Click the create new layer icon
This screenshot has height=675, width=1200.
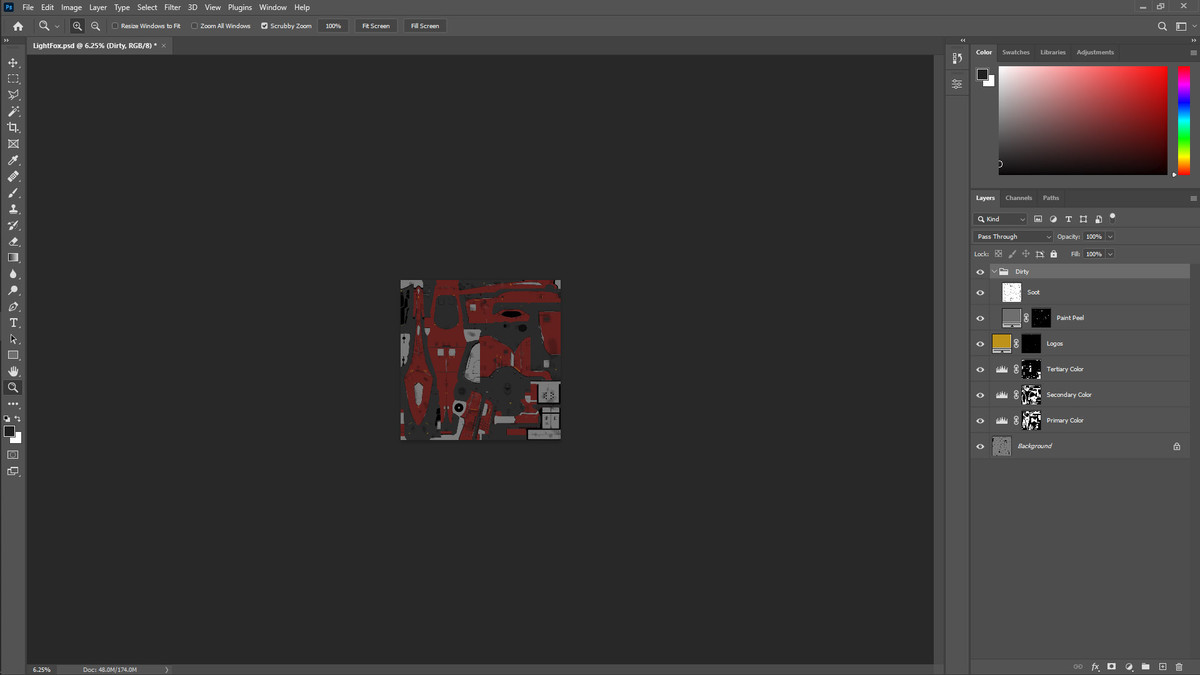1162,666
